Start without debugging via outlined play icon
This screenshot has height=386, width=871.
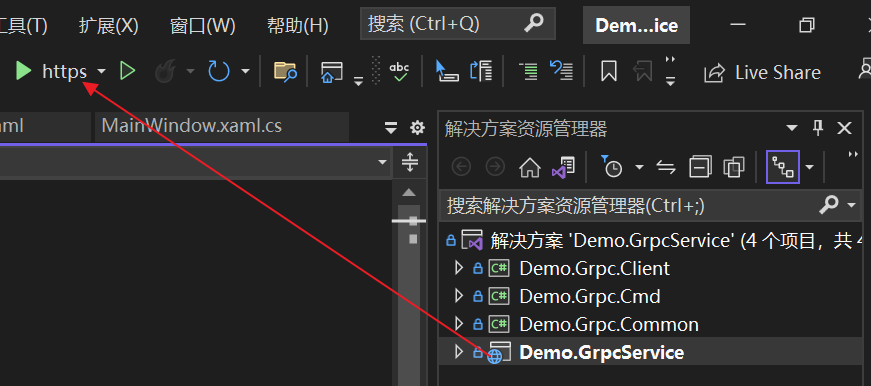click(128, 71)
